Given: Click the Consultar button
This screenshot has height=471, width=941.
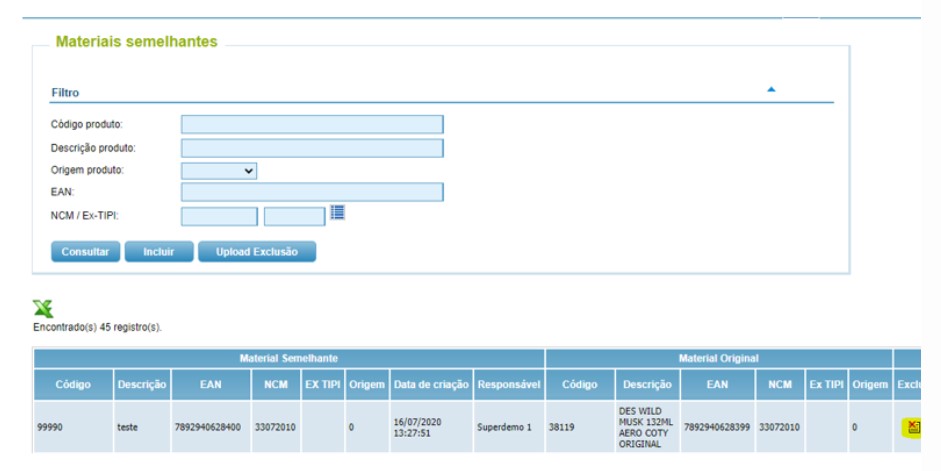Looking at the screenshot, I should (85, 251).
